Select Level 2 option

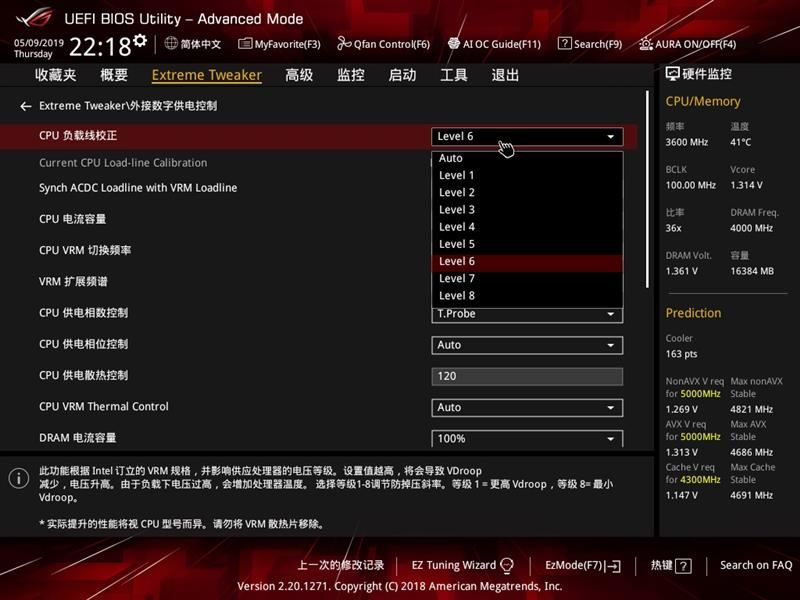pyautogui.click(x=527, y=193)
